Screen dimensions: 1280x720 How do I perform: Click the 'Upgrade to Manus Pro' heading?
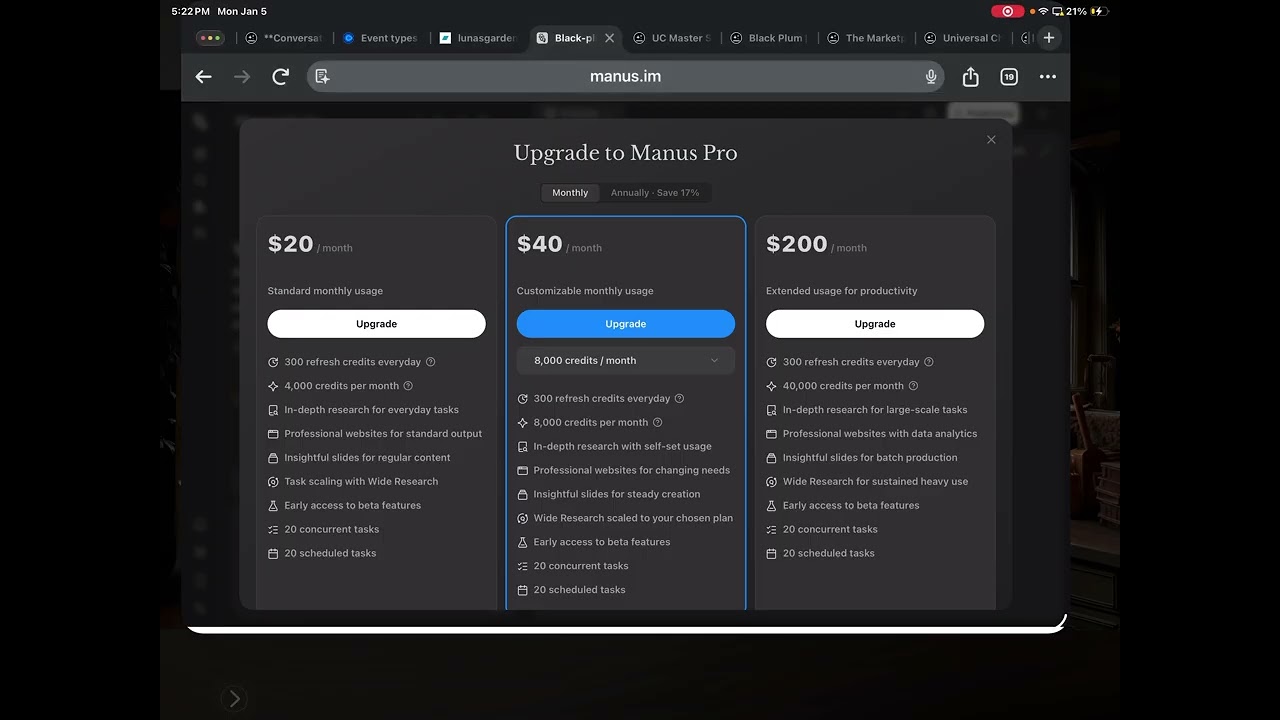(x=626, y=153)
